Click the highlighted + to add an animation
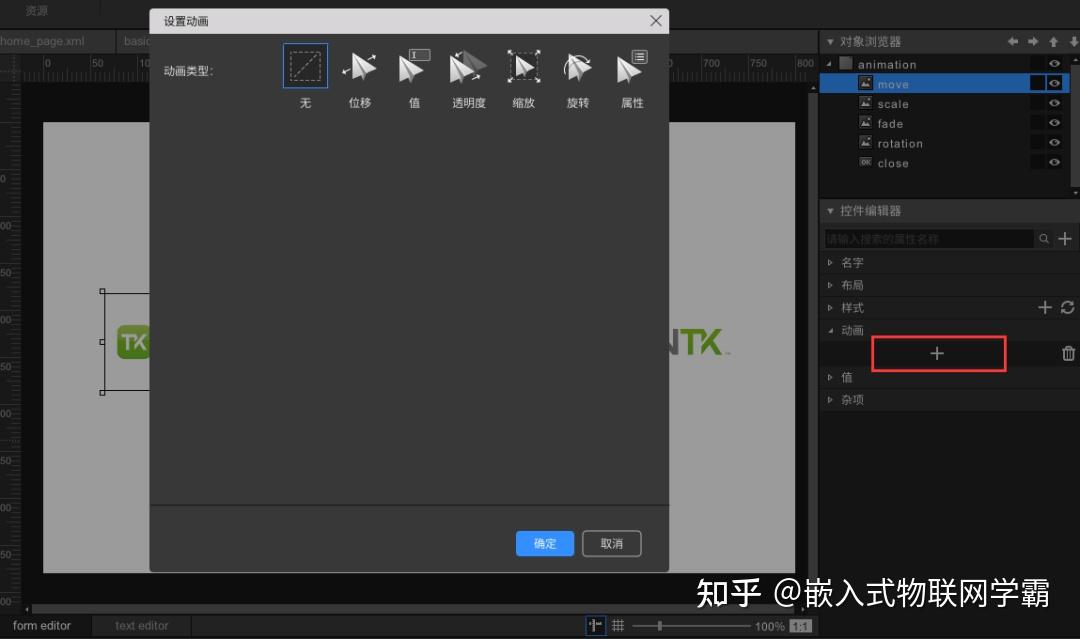The image size is (1080, 639). coord(937,353)
